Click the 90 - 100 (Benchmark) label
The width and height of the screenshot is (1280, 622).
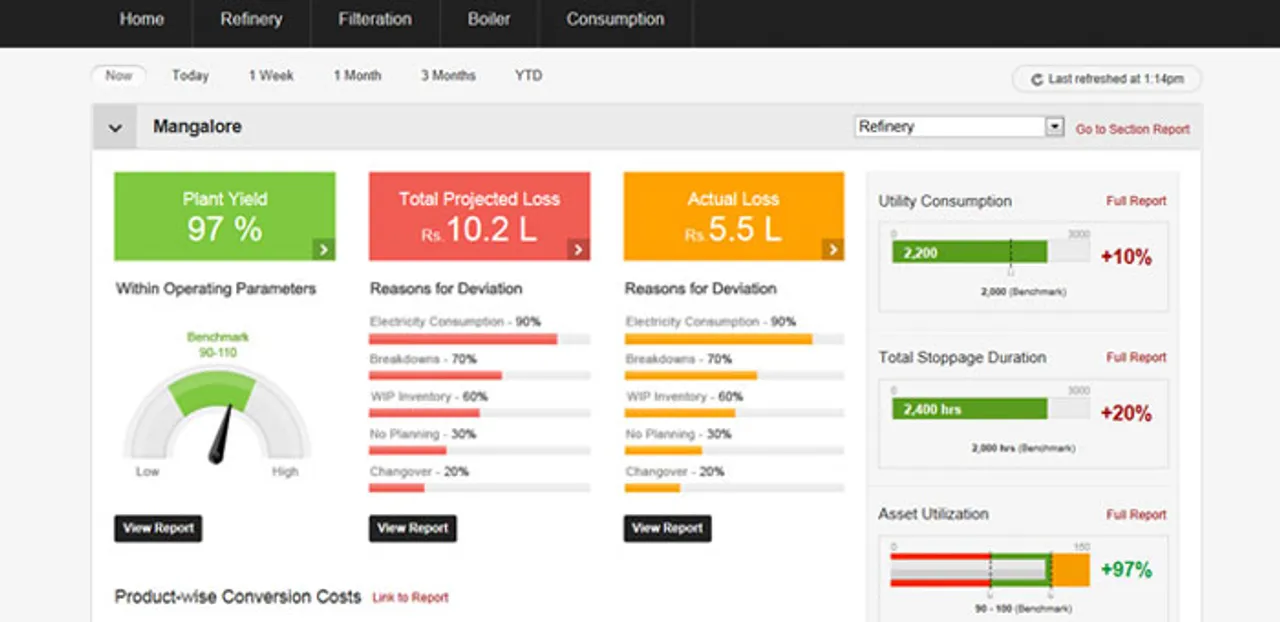tap(1023, 608)
